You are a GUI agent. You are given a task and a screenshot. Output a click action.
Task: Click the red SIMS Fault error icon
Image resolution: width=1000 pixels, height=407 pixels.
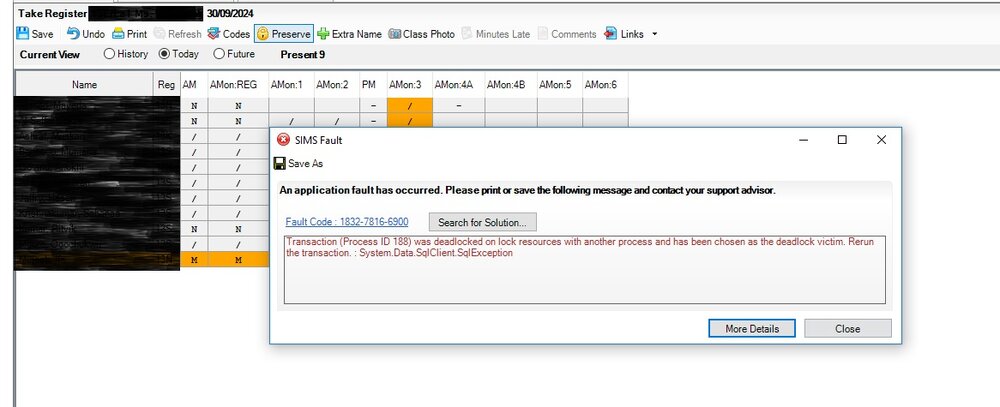click(x=283, y=140)
